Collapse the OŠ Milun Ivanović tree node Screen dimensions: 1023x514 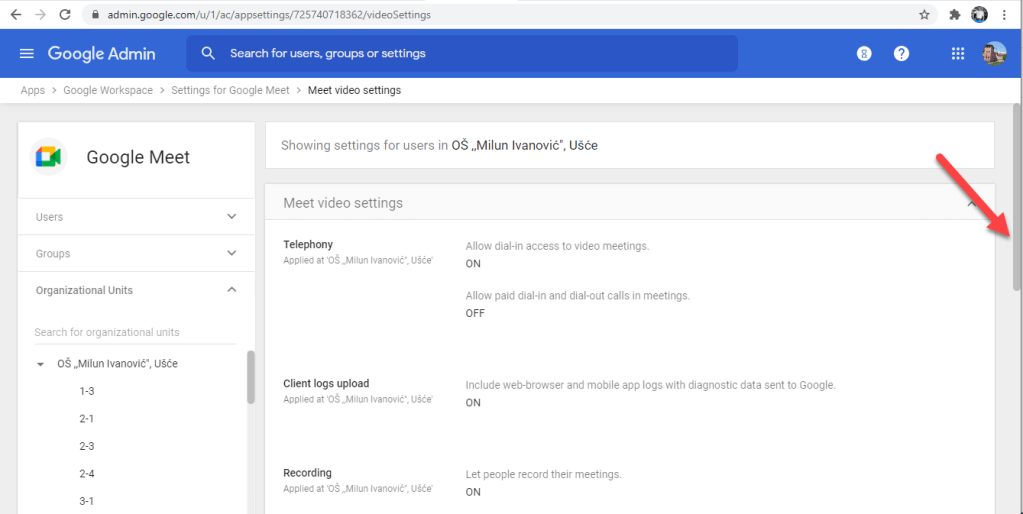[x=41, y=365]
